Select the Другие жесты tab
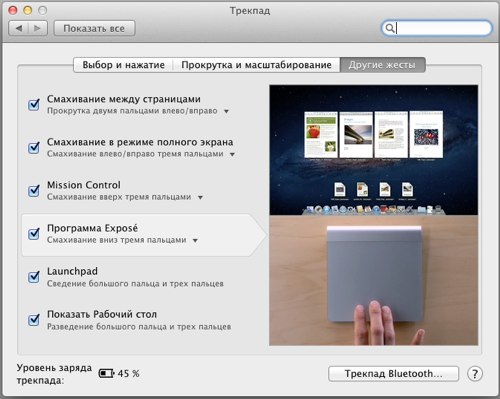Viewport: 500px width, 399px height. [382, 65]
